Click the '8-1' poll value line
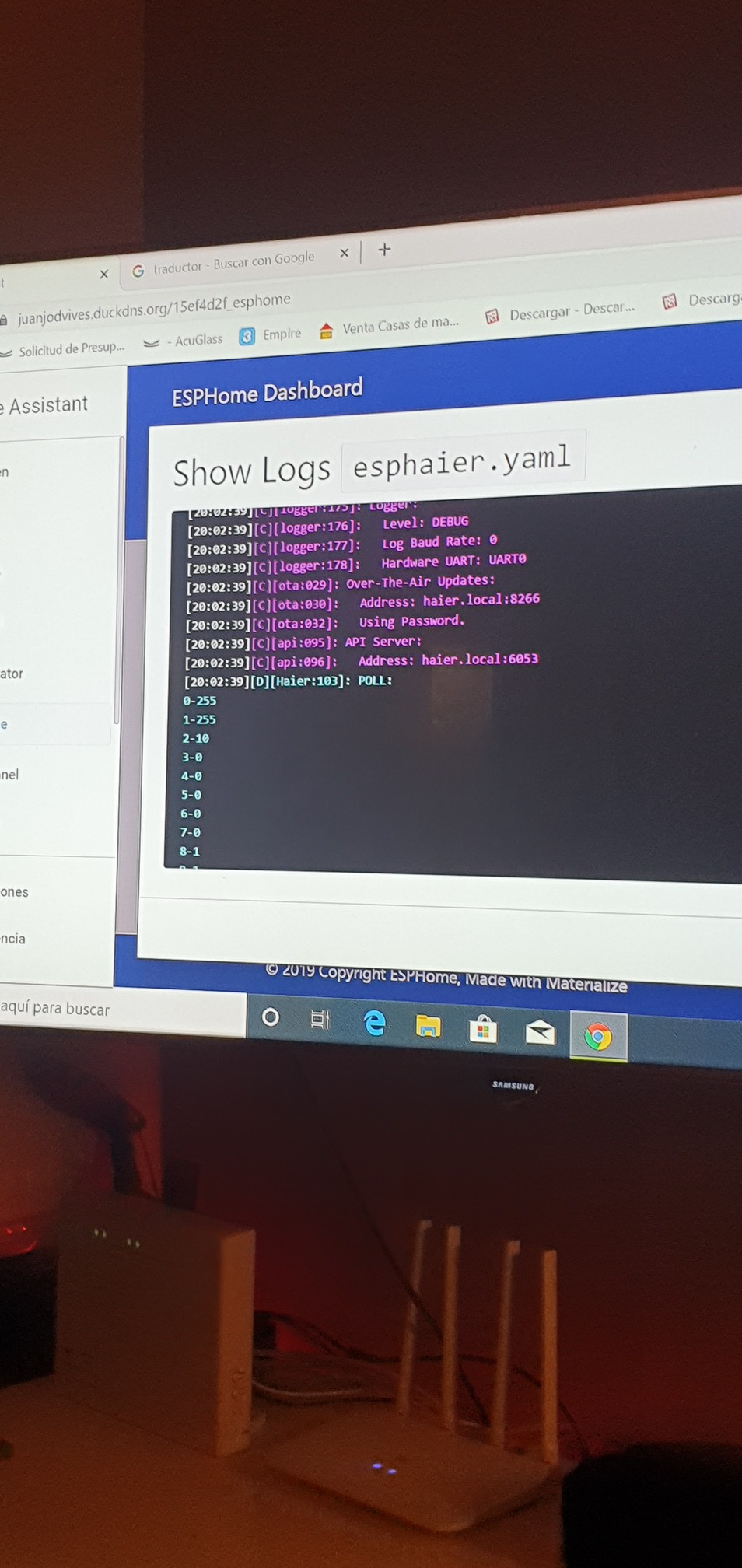This screenshot has height=1568, width=742. tap(190, 851)
